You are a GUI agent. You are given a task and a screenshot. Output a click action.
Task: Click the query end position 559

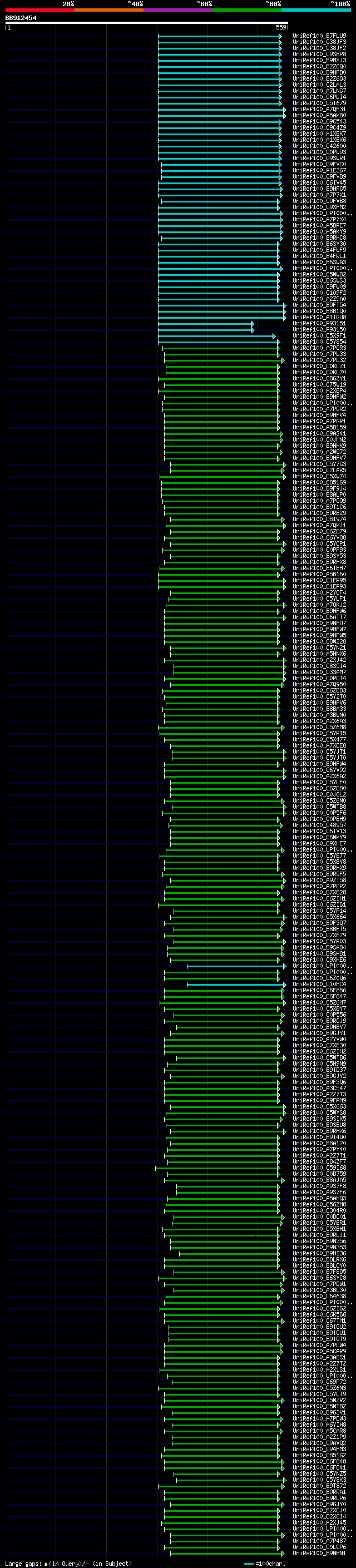[281, 27]
